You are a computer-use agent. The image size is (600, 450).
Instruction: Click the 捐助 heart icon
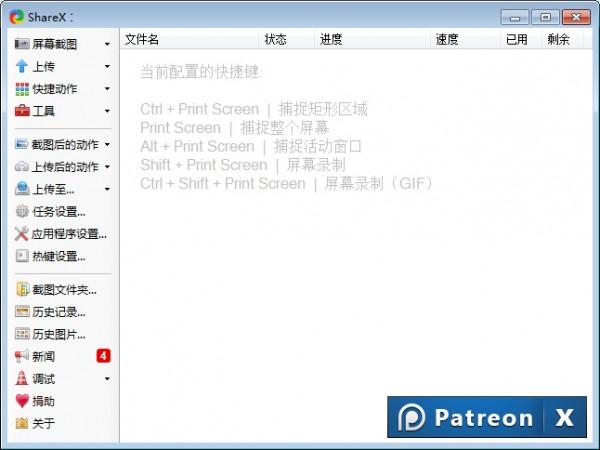point(22,401)
